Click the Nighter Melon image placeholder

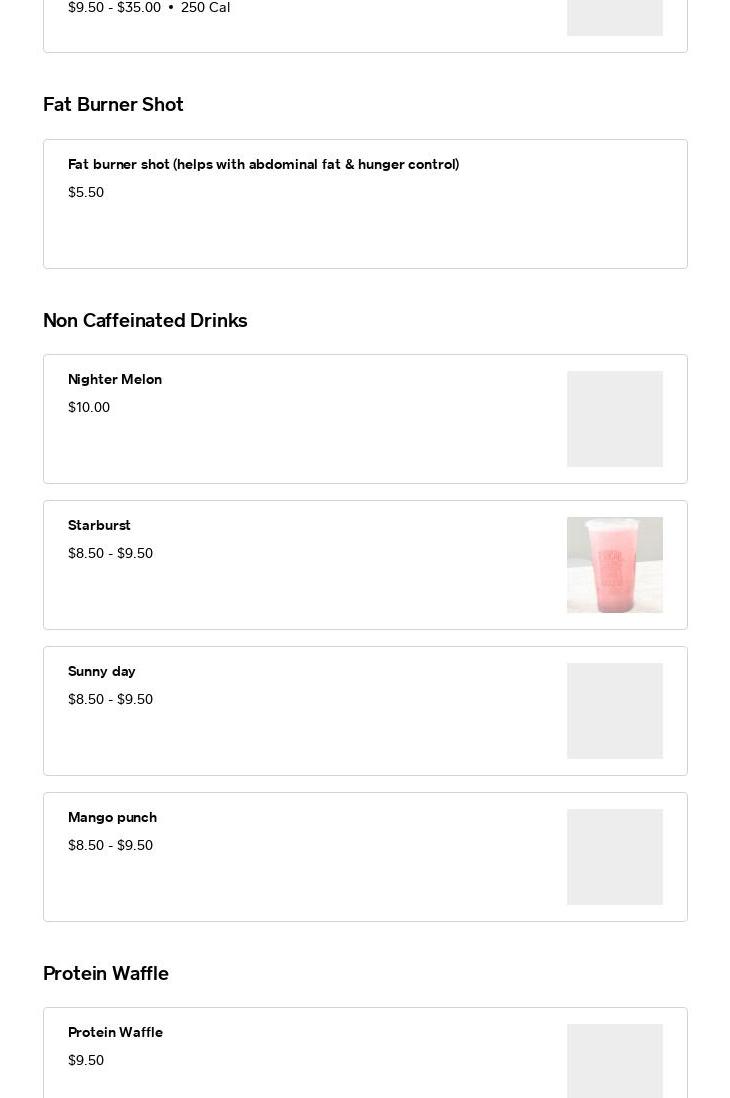(614, 419)
